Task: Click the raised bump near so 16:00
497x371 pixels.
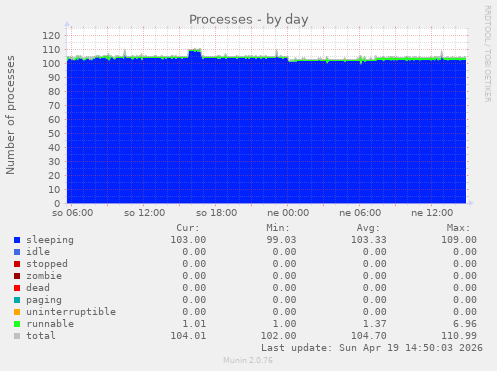Action: (195, 53)
